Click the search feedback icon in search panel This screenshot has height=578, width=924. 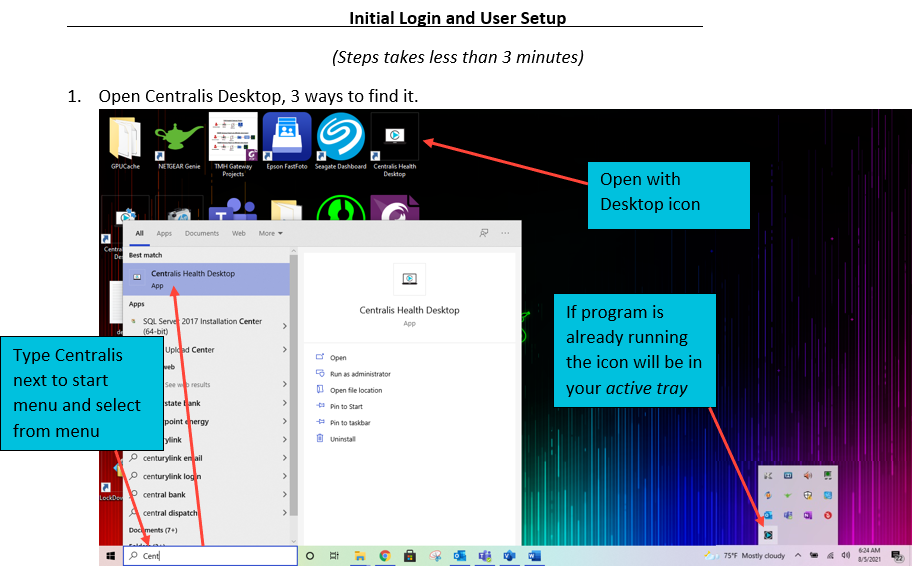click(x=484, y=233)
